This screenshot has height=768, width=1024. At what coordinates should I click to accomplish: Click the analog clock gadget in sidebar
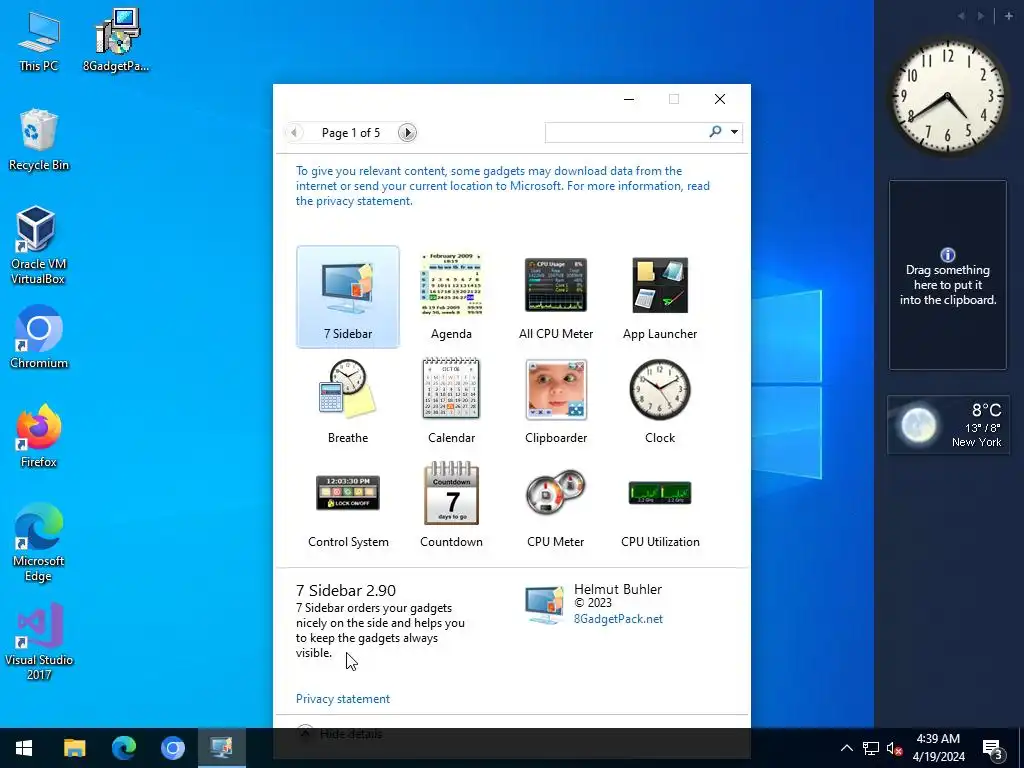click(x=948, y=97)
